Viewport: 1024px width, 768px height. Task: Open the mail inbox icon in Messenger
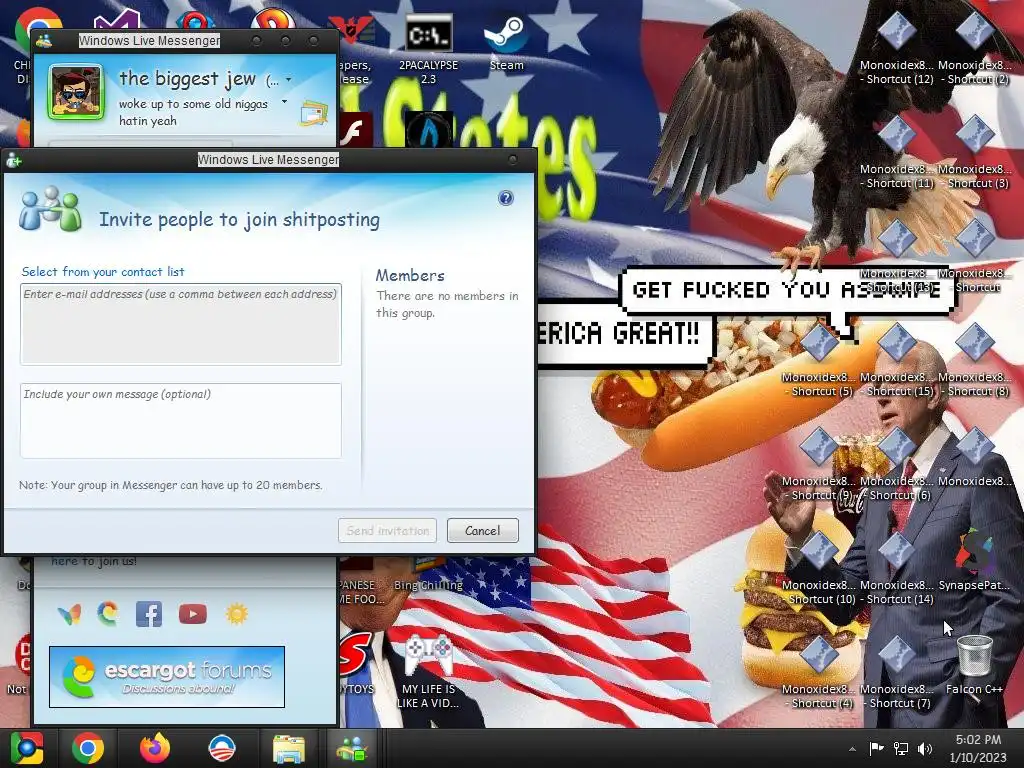[x=313, y=114]
